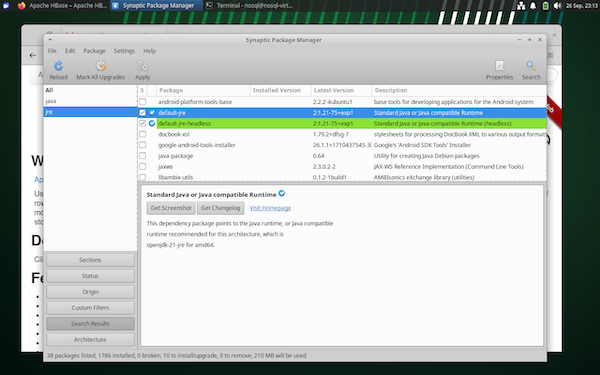Sort by Installed Version column header
The height and width of the screenshot is (375, 600).
click(280, 90)
